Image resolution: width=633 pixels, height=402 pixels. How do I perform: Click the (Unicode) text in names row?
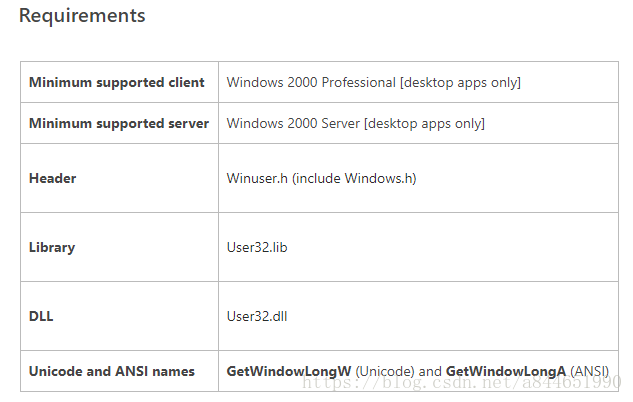pyautogui.click(x=385, y=371)
